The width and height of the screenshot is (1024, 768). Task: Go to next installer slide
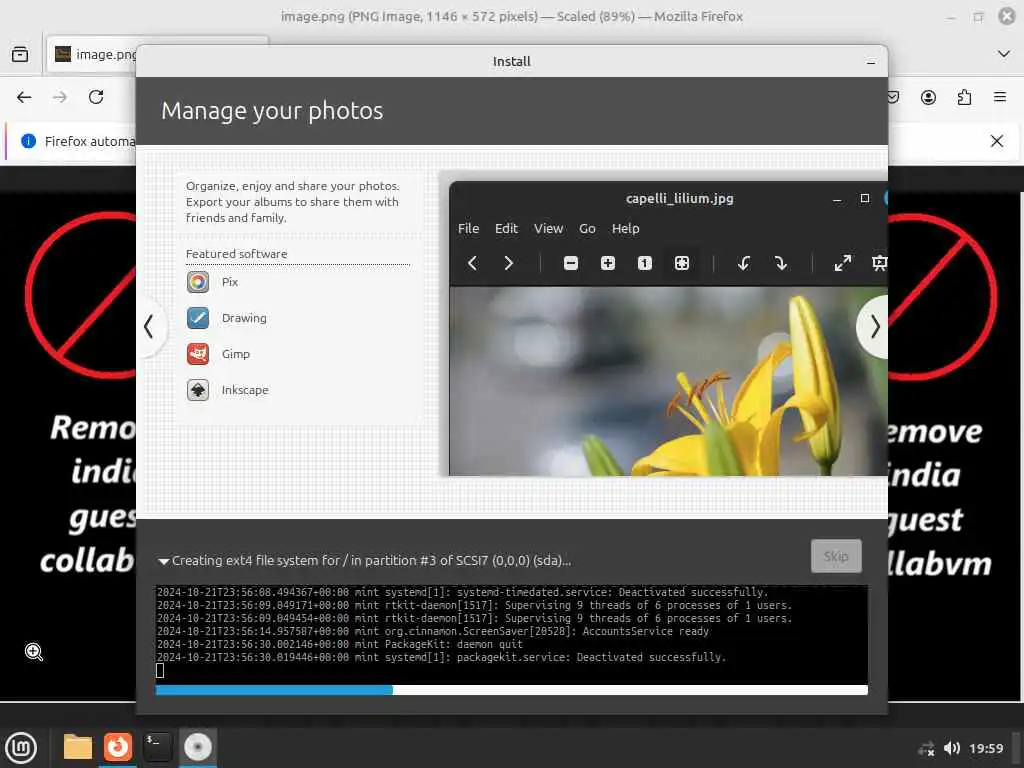pos(874,327)
